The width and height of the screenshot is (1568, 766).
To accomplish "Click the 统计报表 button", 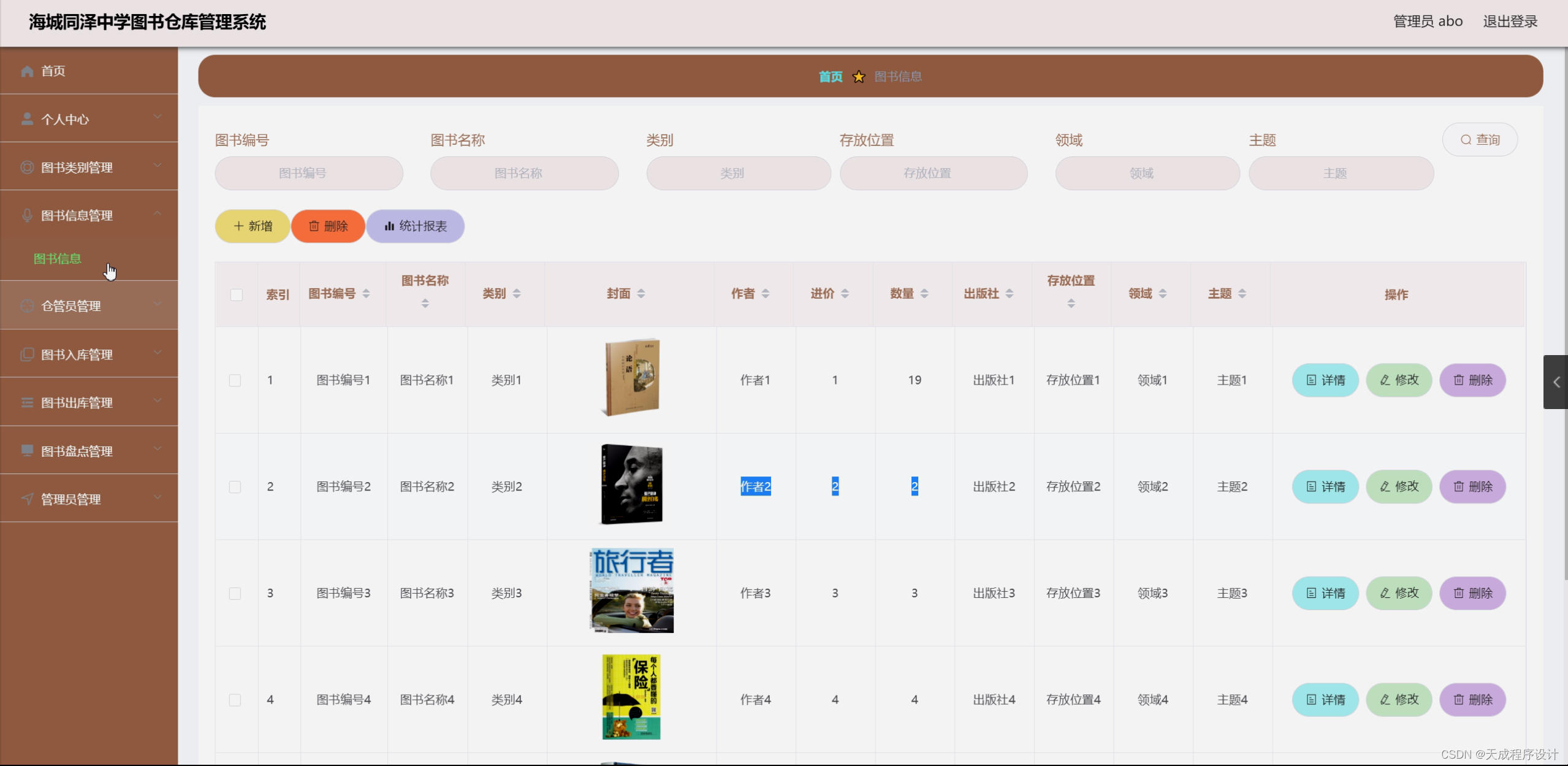I will coord(416,226).
